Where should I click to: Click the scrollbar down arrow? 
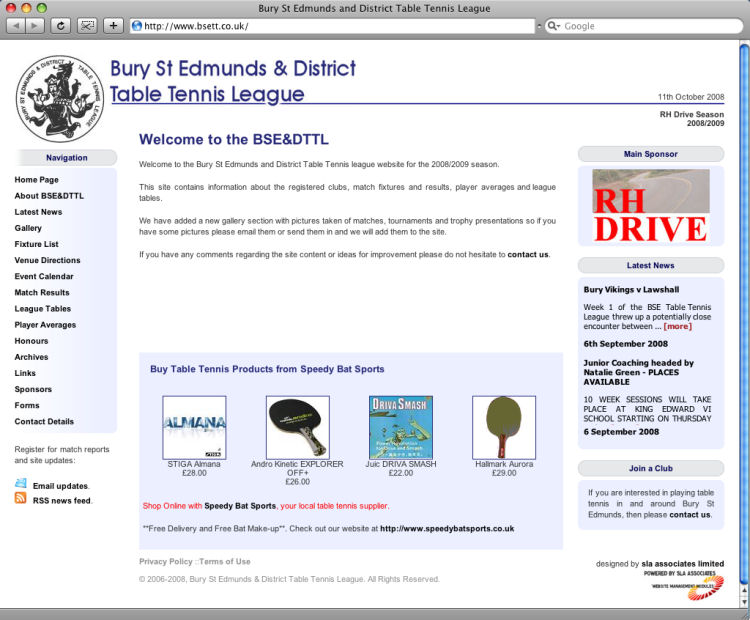point(744,603)
